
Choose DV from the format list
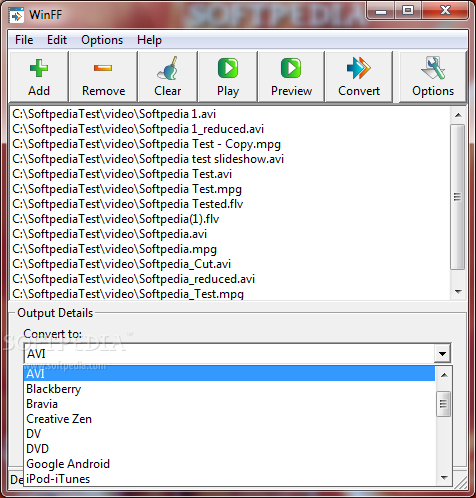point(229,434)
